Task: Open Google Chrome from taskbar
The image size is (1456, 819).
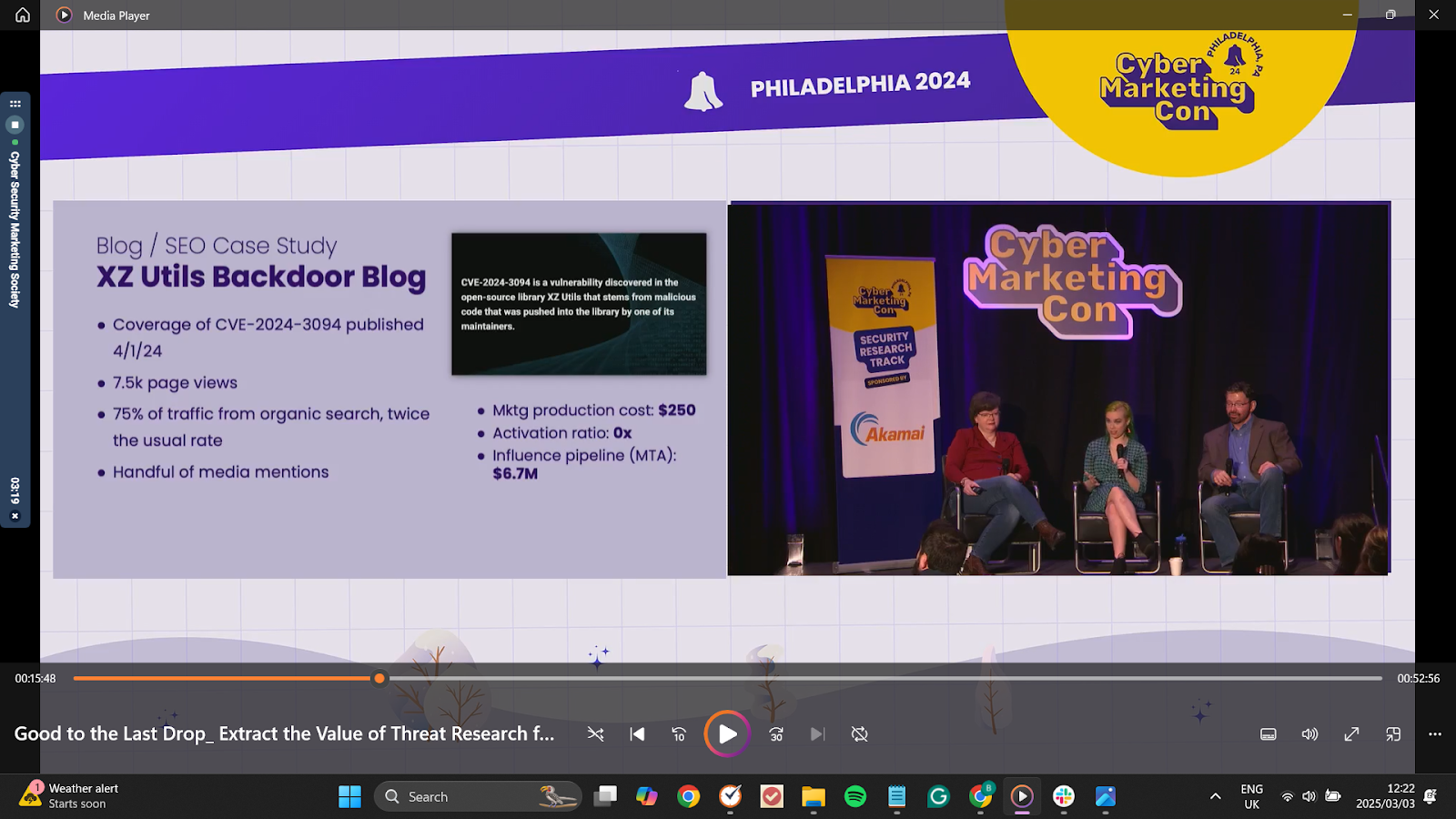Action: coord(689,796)
